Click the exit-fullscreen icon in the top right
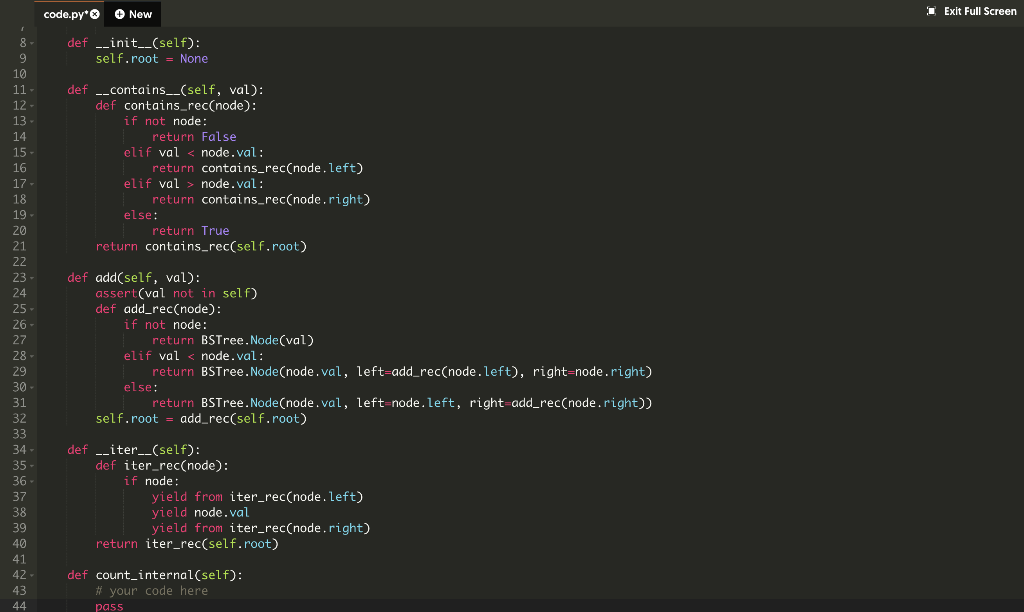 point(929,11)
